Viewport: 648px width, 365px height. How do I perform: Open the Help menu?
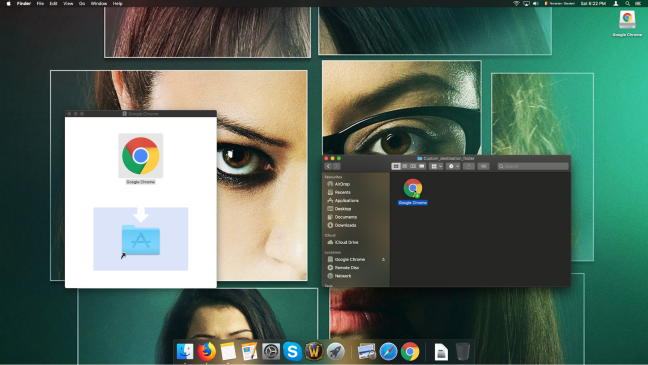(x=117, y=3)
